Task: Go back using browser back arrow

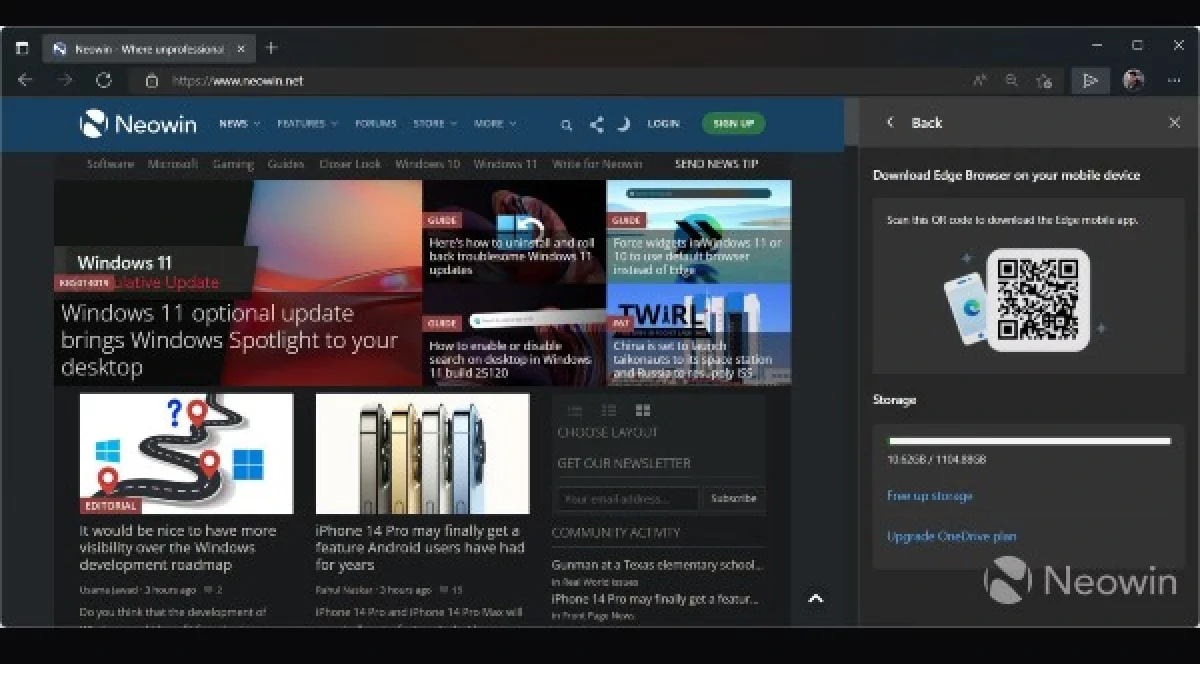Action: point(26,80)
